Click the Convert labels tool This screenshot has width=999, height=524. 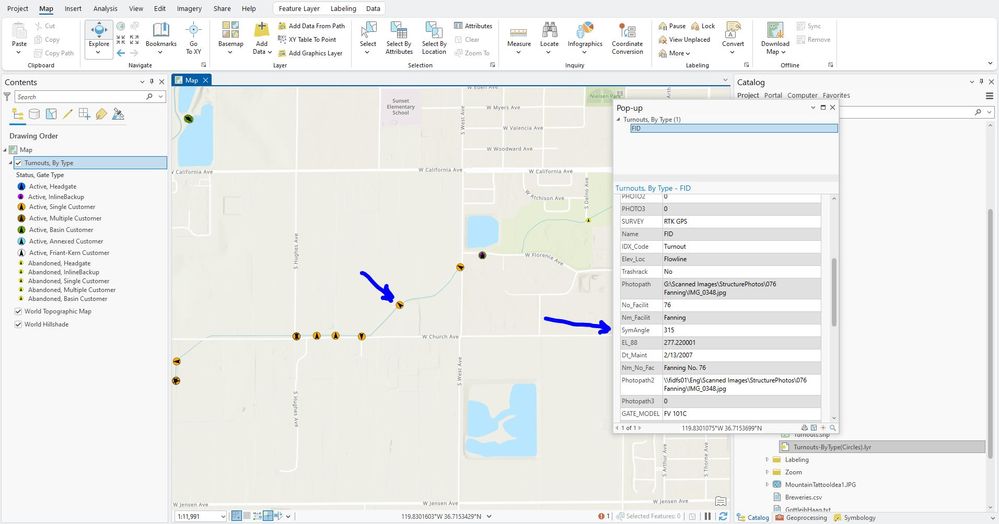coord(733,38)
